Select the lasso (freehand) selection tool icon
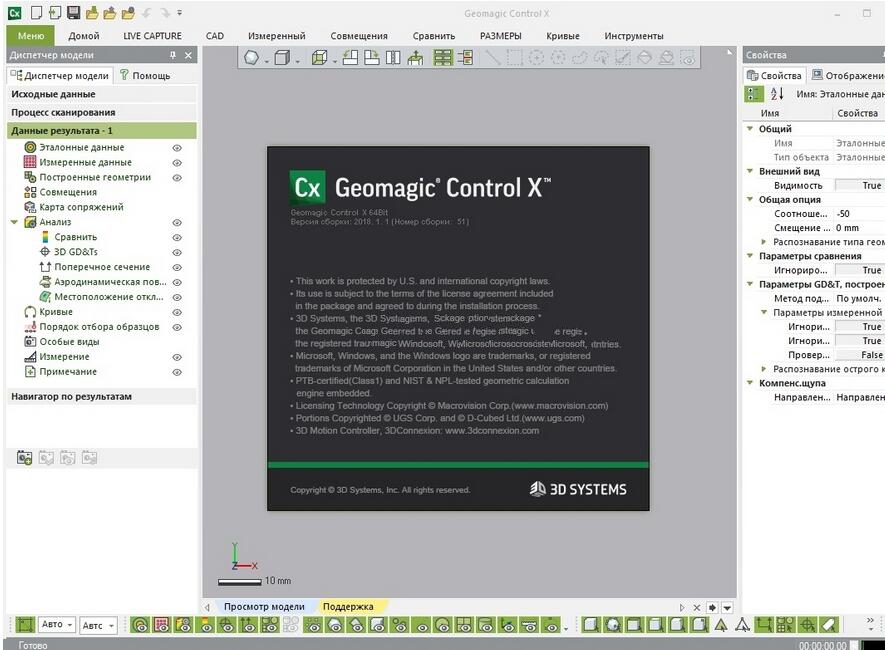The image size is (885, 650). point(580,58)
